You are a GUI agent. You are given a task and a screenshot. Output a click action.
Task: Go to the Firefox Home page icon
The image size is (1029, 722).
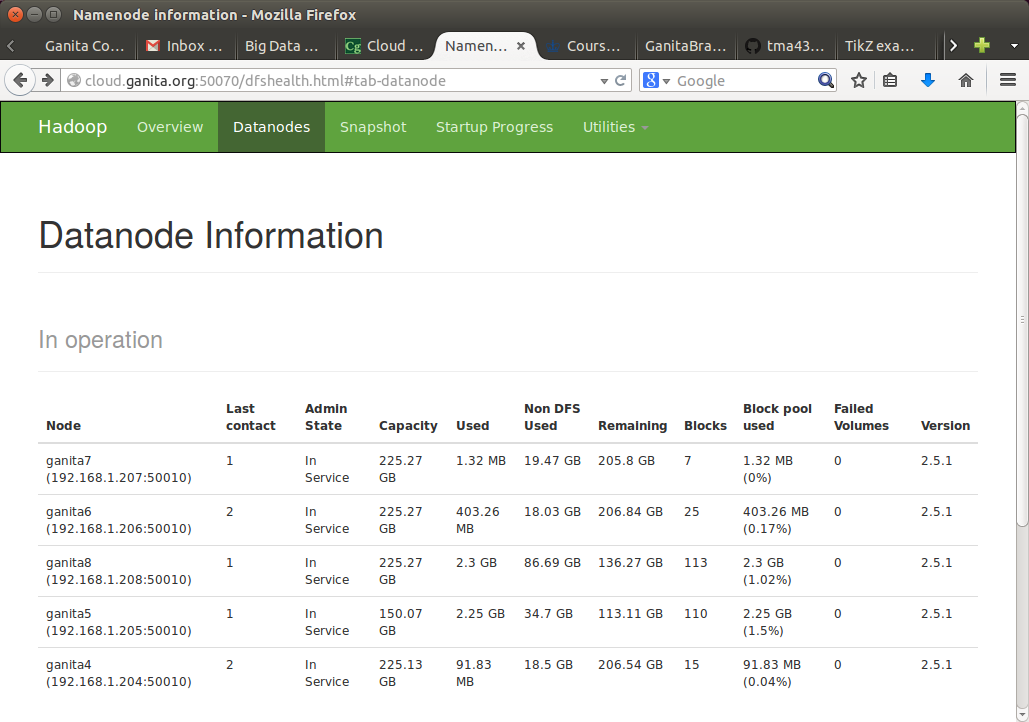[965, 81]
